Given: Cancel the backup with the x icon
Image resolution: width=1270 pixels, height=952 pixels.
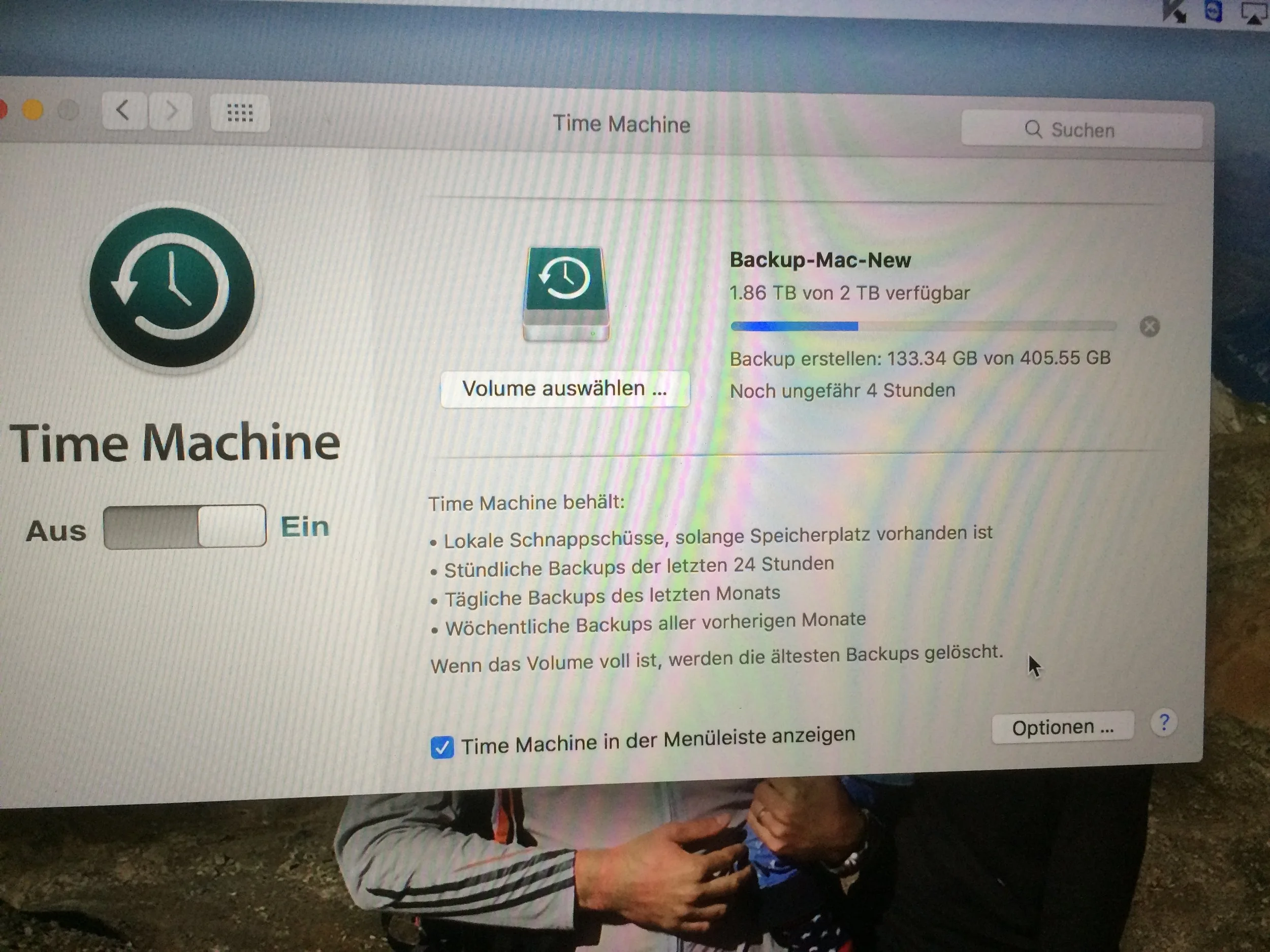Looking at the screenshot, I should pos(1150,326).
